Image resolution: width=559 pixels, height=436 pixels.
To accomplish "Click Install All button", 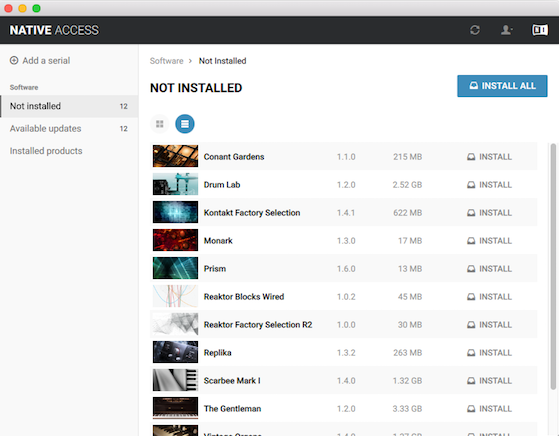I will (502, 86).
